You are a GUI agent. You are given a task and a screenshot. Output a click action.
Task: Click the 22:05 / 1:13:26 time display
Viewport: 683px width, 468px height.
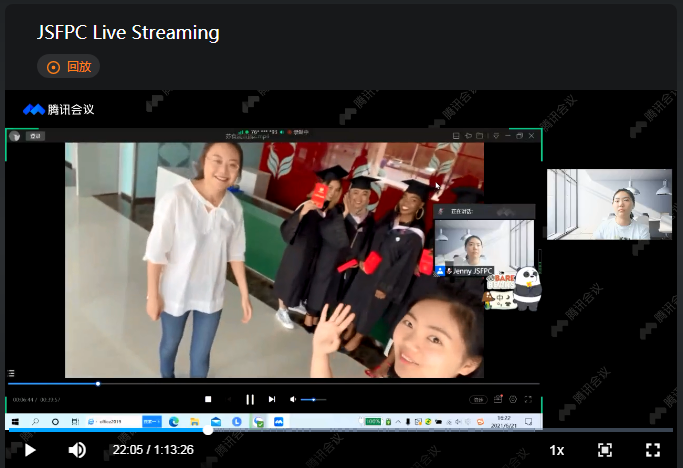pyautogui.click(x=153, y=450)
